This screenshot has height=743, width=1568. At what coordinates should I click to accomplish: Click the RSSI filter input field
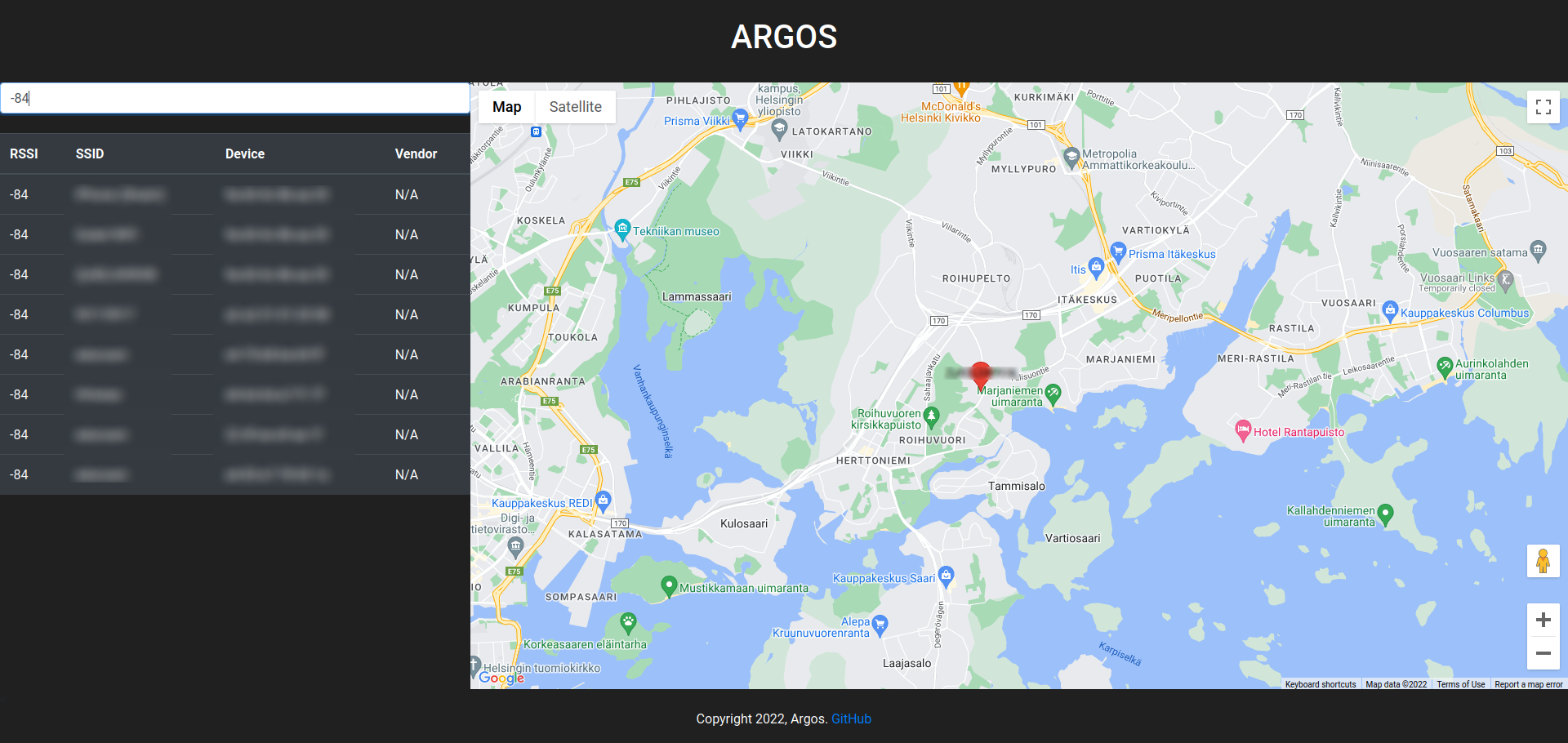(x=235, y=98)
